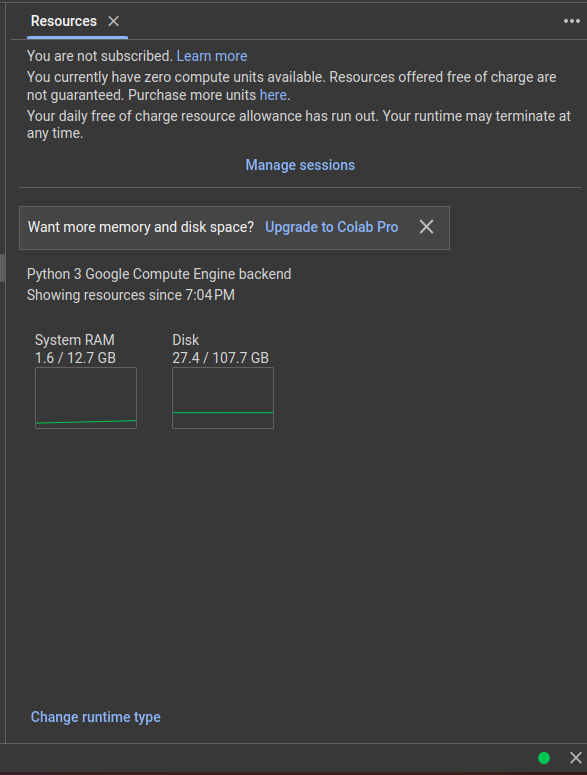Image resolution: width=587 pixels, height=775 pixels.
Task: Close the Resources tab
Action: tap(114, 21)
